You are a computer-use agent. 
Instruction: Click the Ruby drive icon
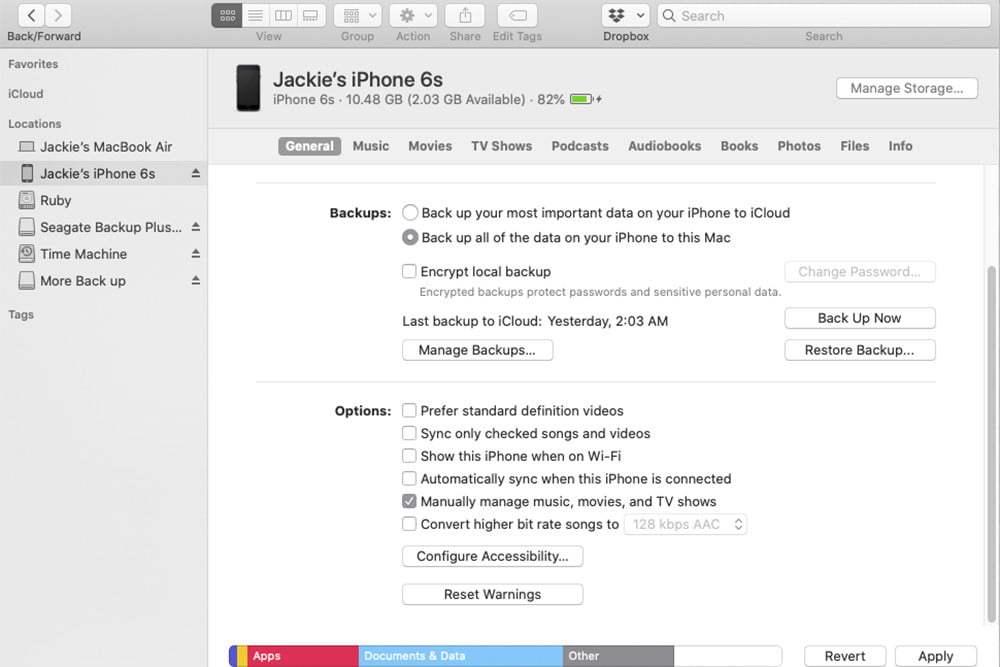[x=27, y=200]
